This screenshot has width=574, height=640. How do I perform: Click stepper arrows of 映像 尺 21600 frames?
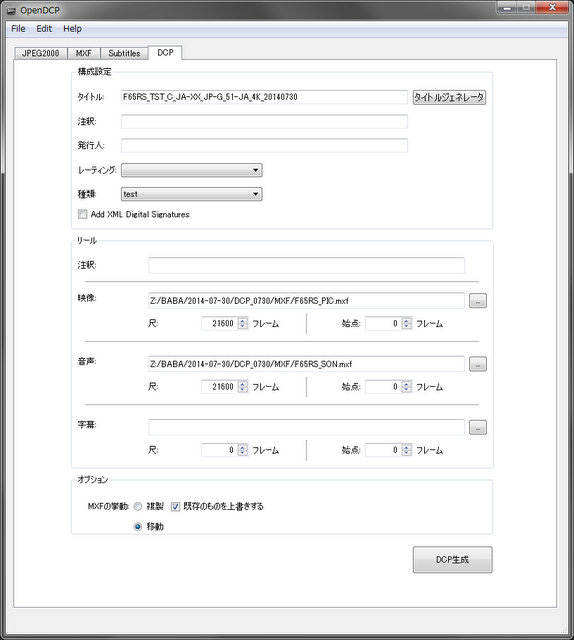point(243,323)
